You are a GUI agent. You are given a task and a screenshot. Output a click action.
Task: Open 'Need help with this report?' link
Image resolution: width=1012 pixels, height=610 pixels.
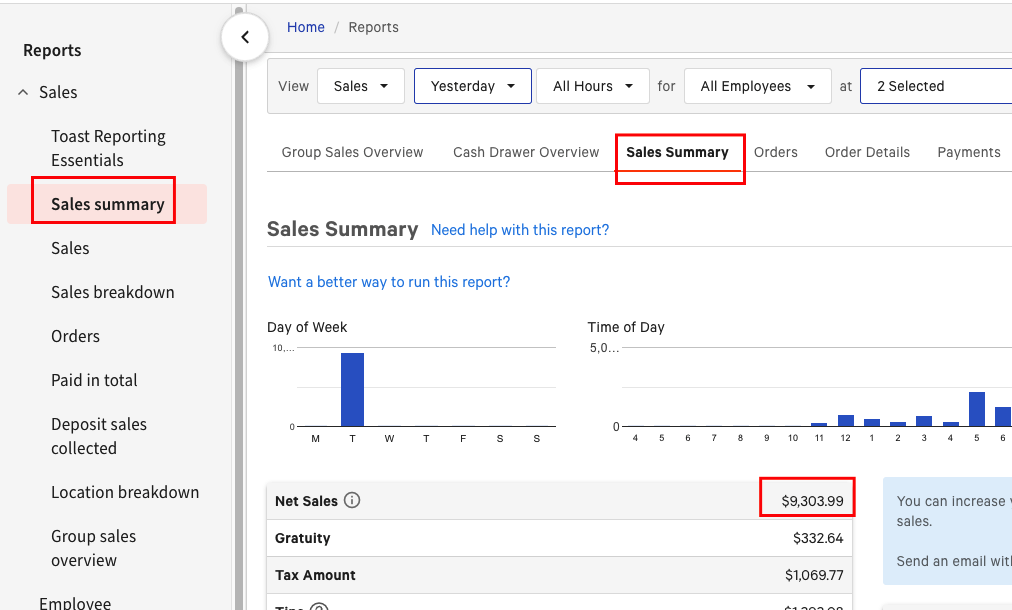pyautogui.click(x=519, y=230)
